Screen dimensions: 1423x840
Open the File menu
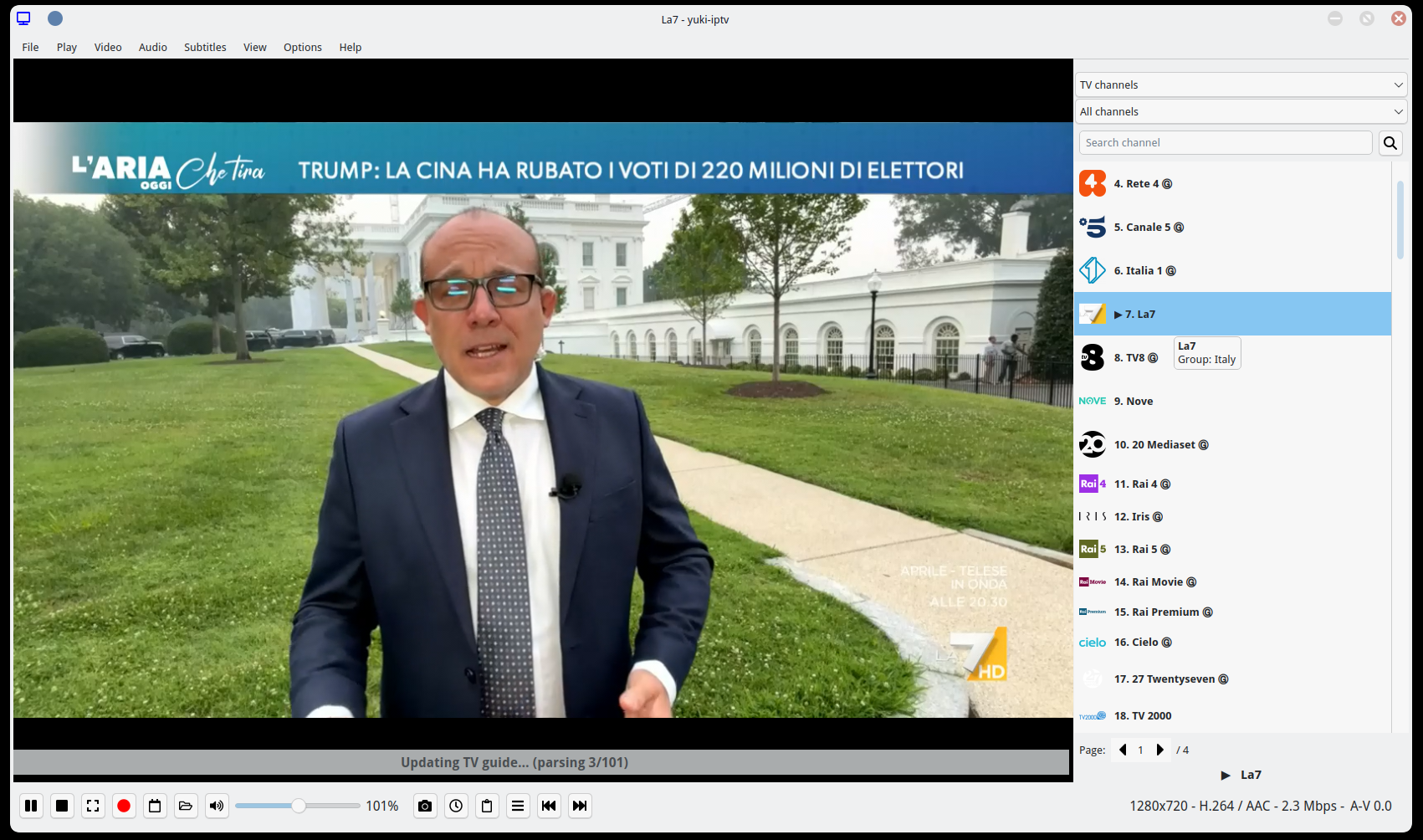tap(30, 48)
